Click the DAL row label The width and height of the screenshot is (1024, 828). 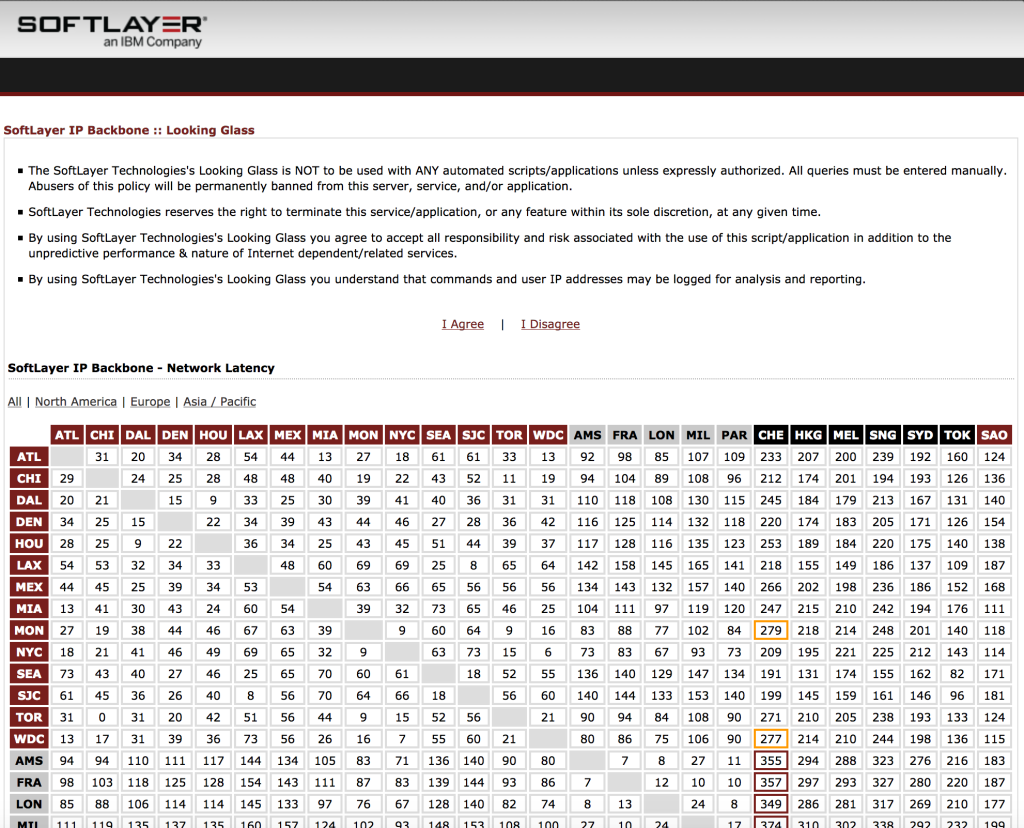click(x=29, y=500)
